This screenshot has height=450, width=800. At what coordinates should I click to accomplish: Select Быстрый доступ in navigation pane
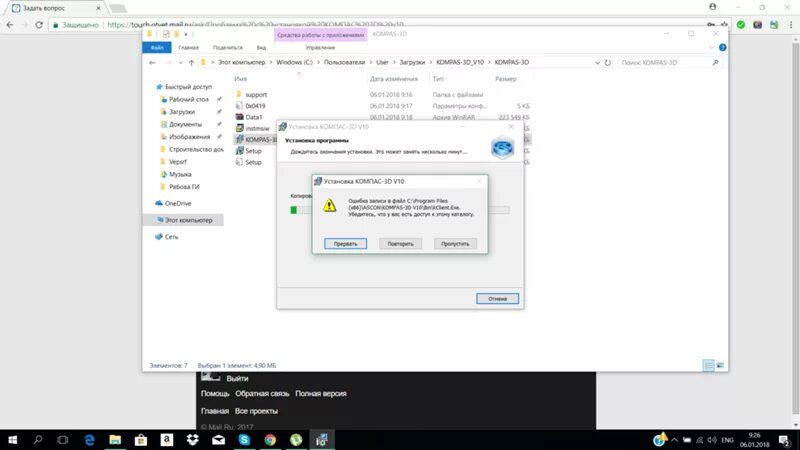[188, 87]
